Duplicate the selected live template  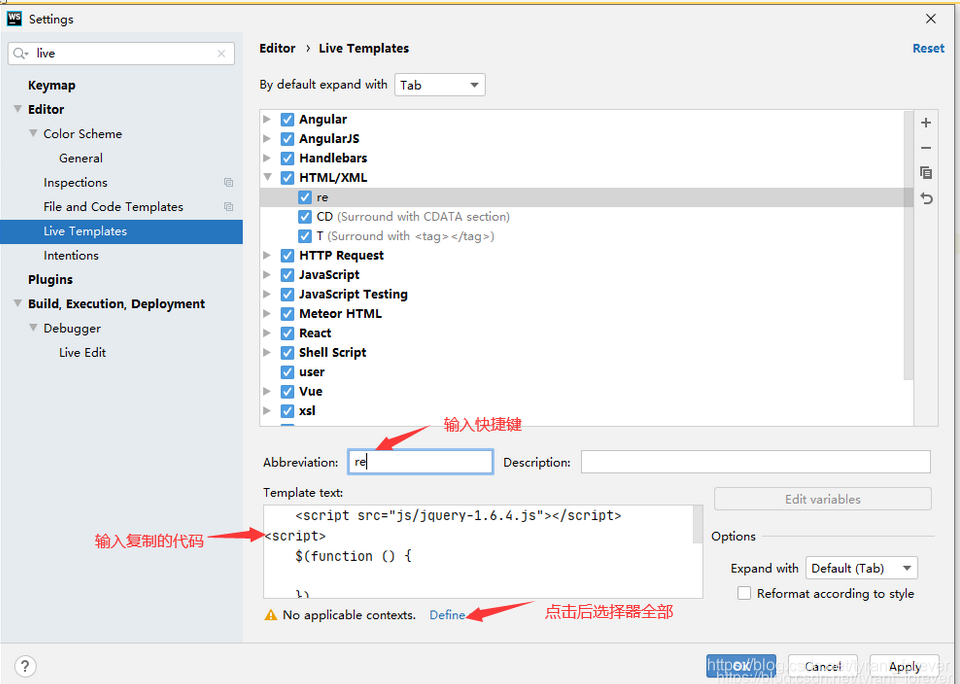(926, 173)
